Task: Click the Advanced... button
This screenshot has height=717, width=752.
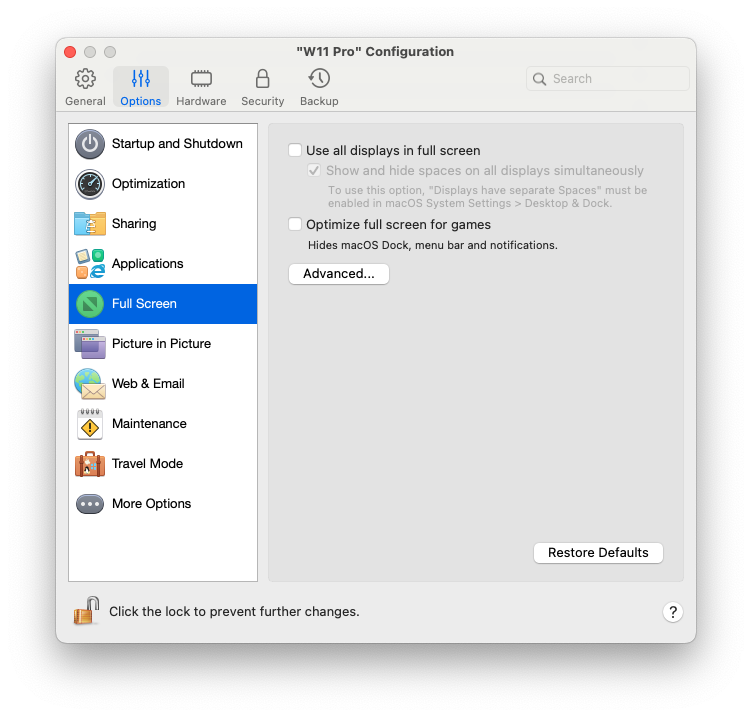Action: (x=338, y=274)
